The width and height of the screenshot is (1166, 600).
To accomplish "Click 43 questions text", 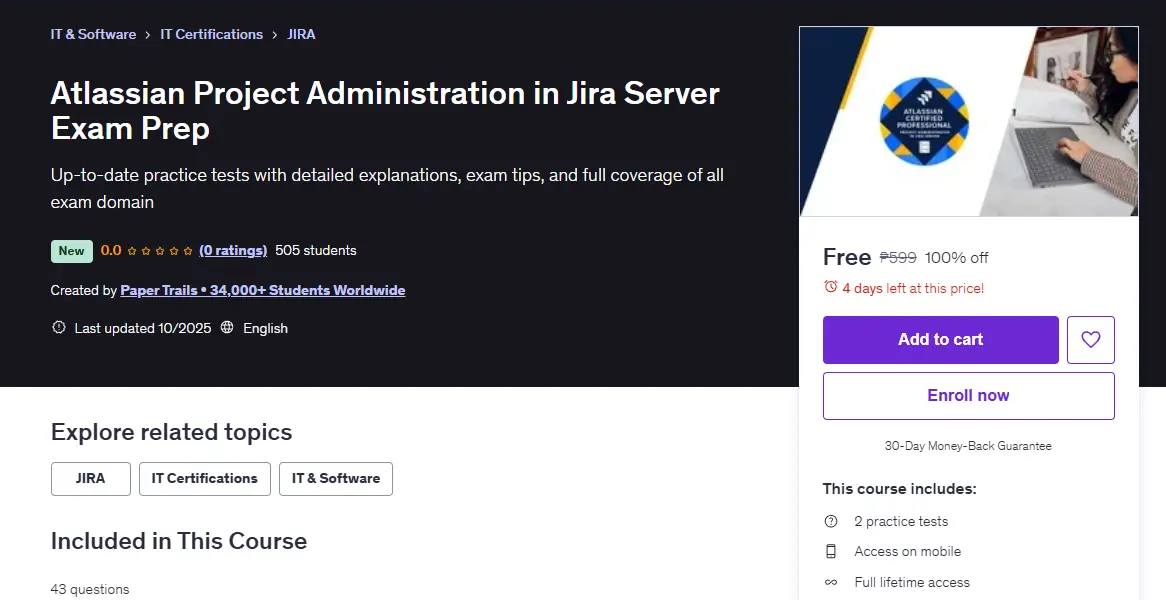I will tap(90, 589).
